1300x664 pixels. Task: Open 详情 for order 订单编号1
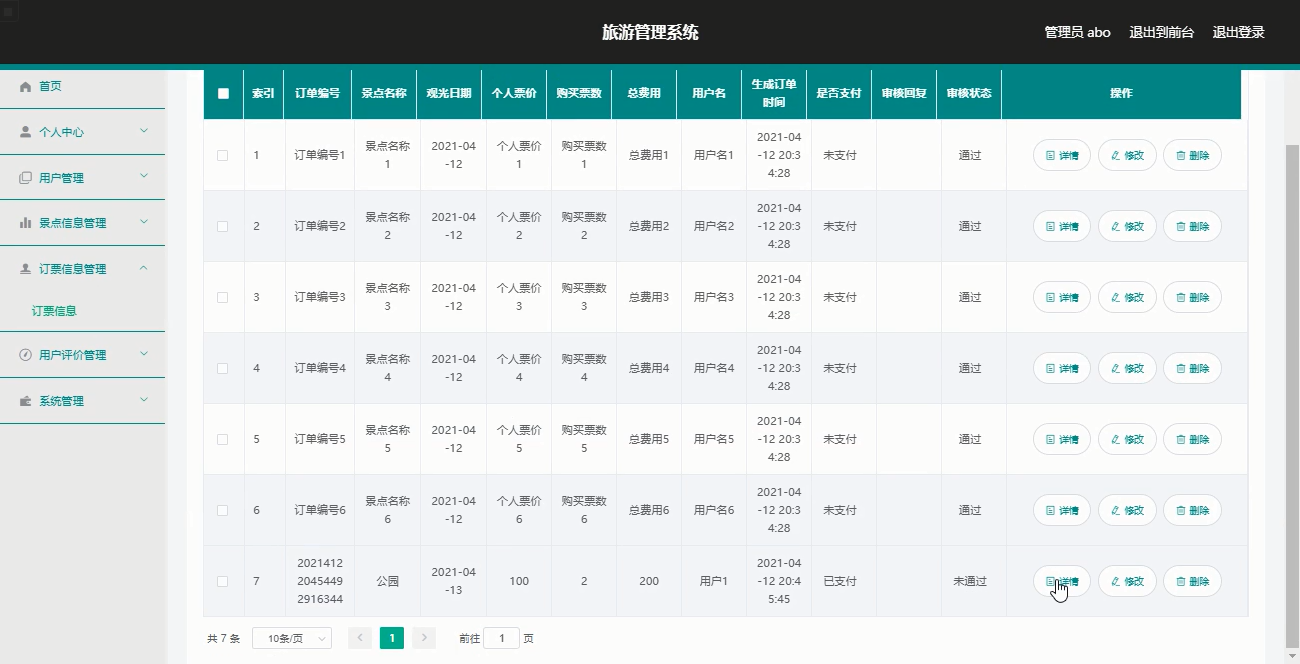1062,155
